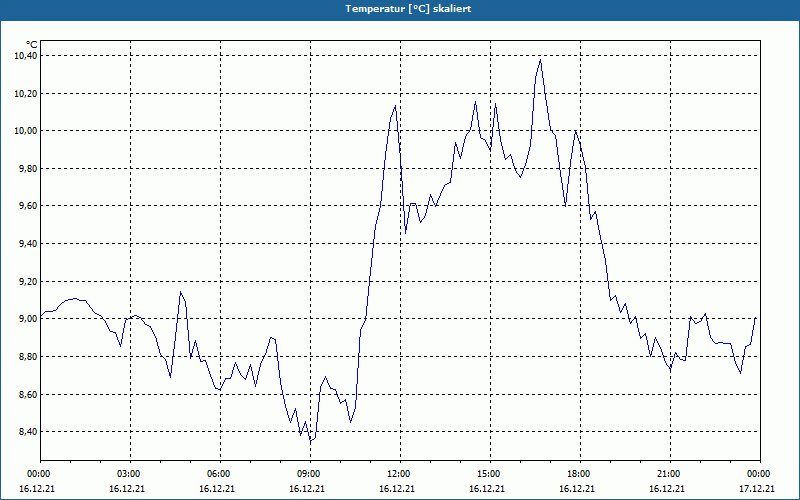Viewport: 800px width, 500px height.
Task: Click the 15:00 time axis label
Action: pos(490,474)
